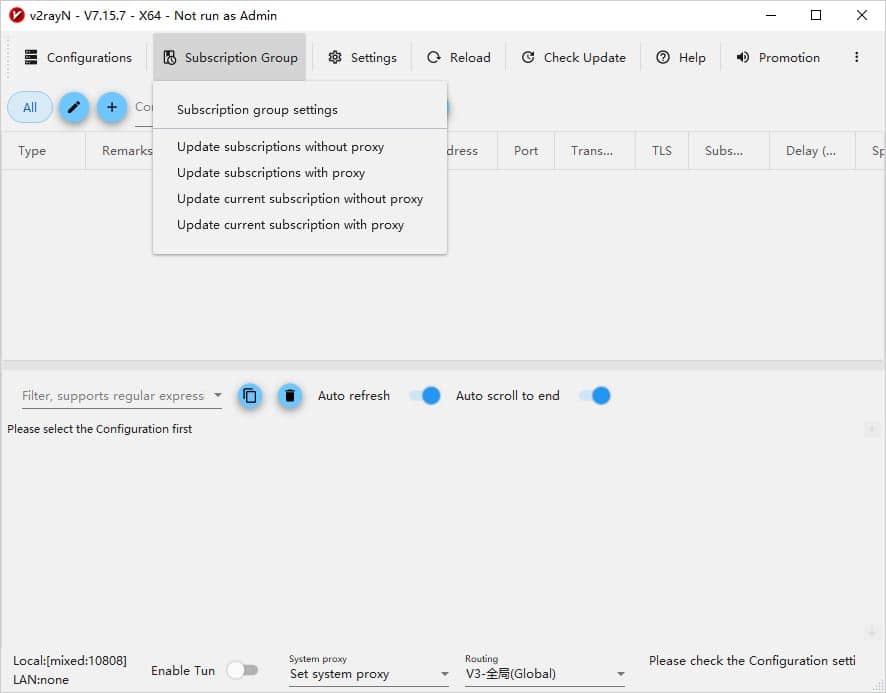Click the pencil edit subscription group icon
The image size is (886, 693).
click(x=73, y=108)
